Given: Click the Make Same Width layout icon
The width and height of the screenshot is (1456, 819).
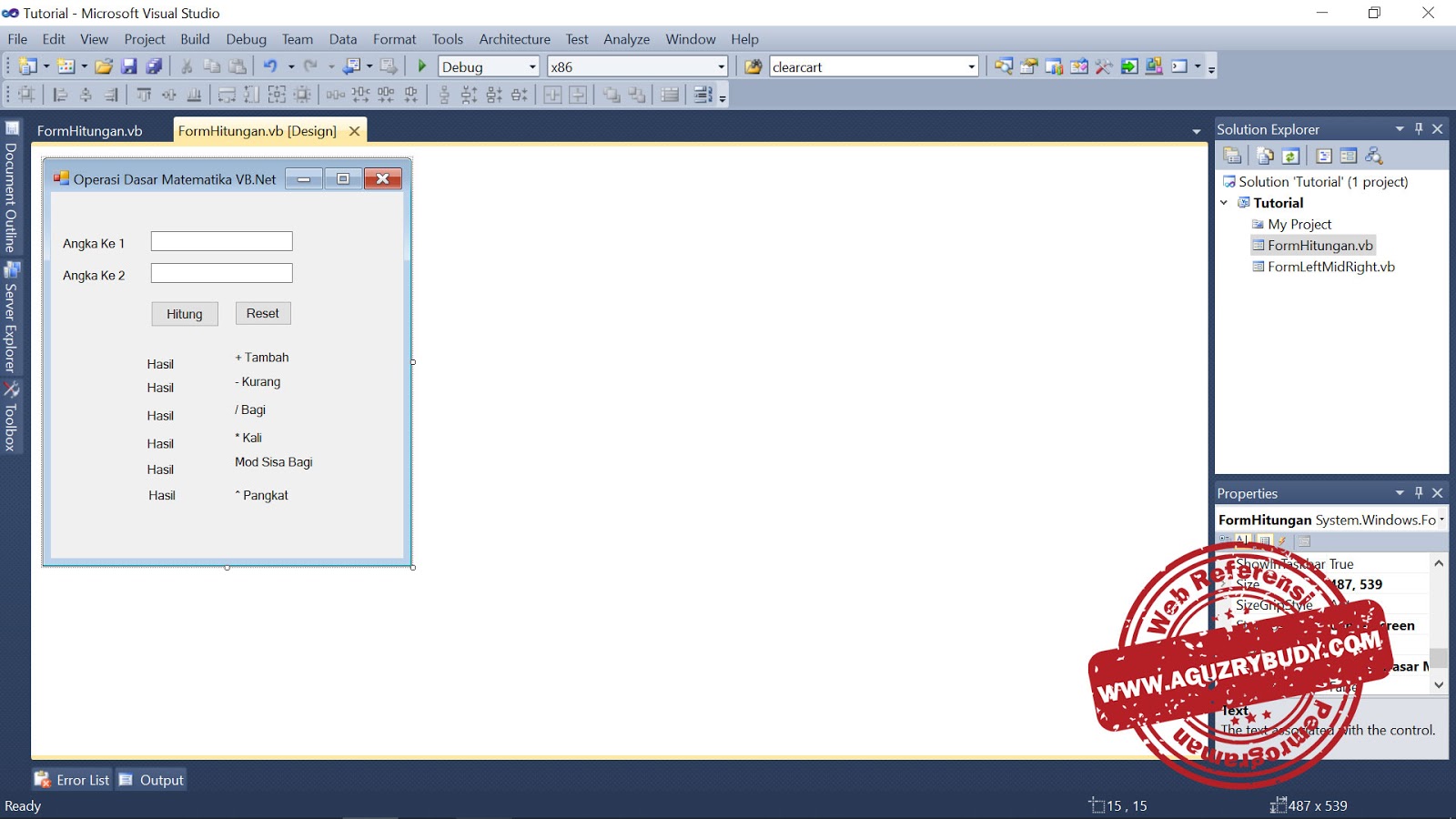Looking at the screenshot, I should (227, 95).
